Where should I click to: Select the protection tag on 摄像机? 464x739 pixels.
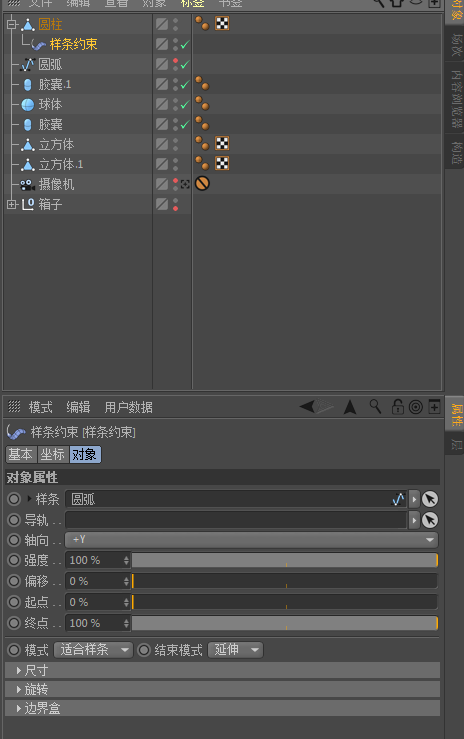point(203,183)
